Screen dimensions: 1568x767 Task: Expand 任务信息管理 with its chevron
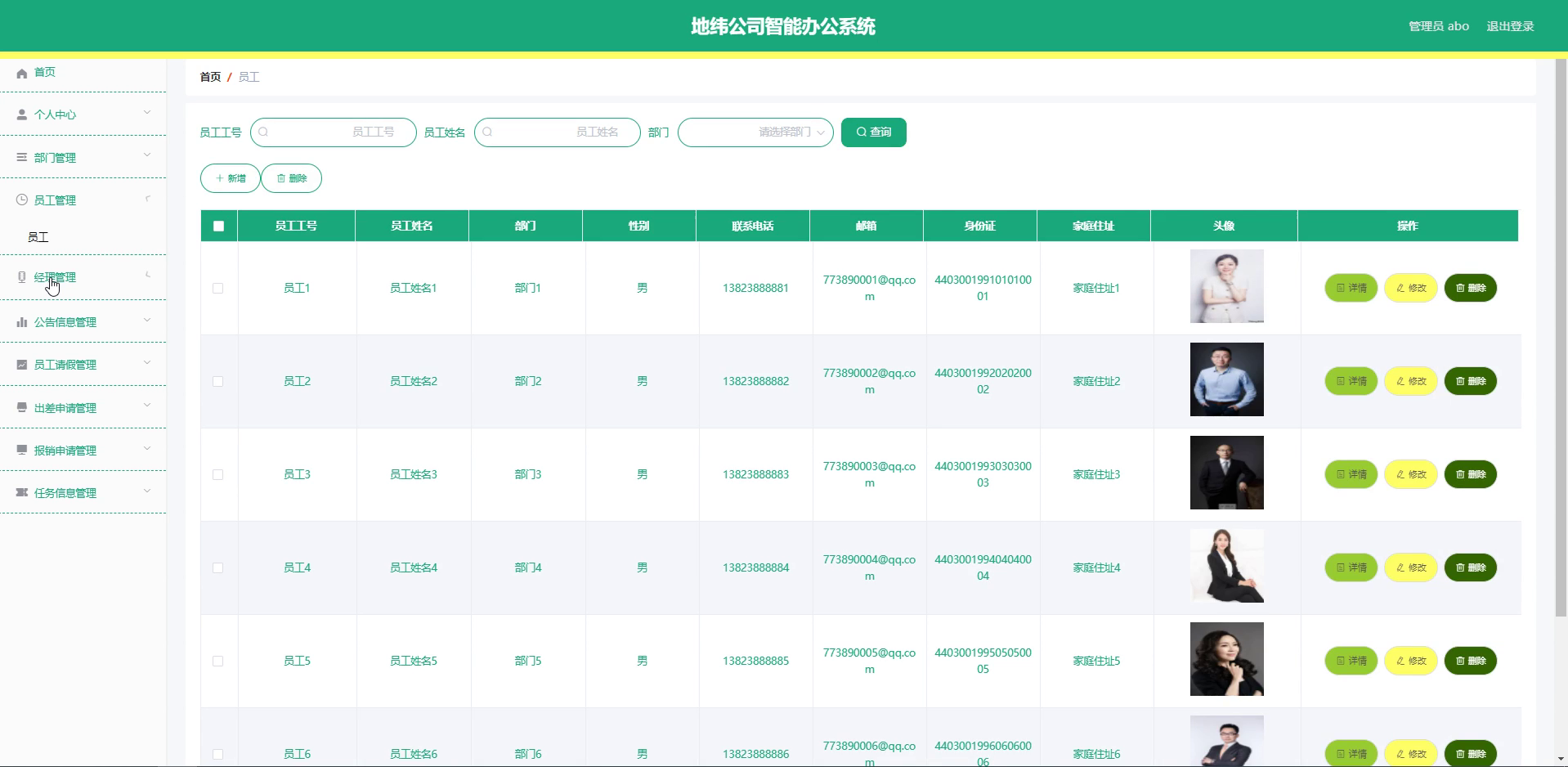(x=147, y=491)
